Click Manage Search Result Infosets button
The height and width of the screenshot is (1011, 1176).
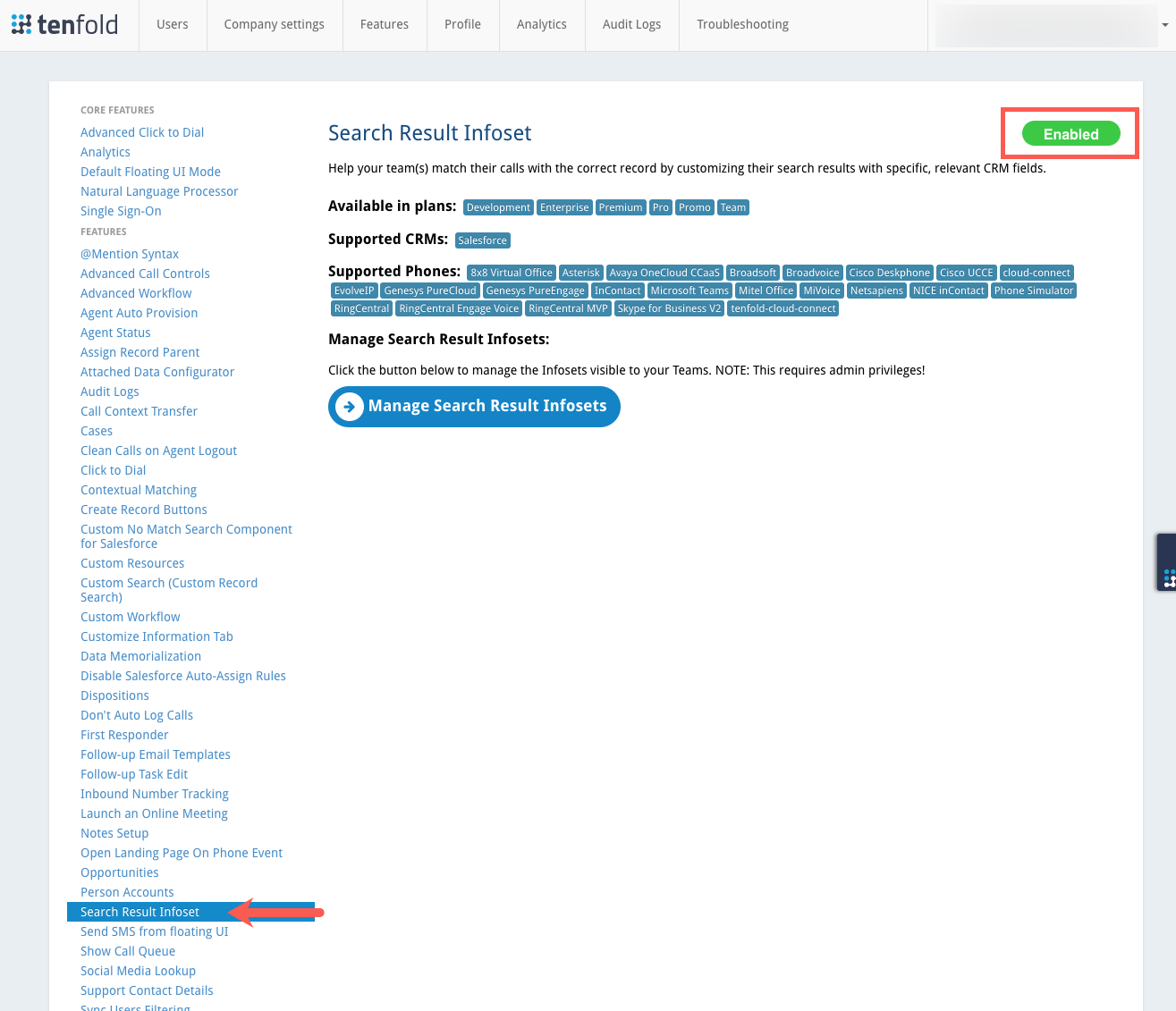pyautogui.click(x=474, y=407)
